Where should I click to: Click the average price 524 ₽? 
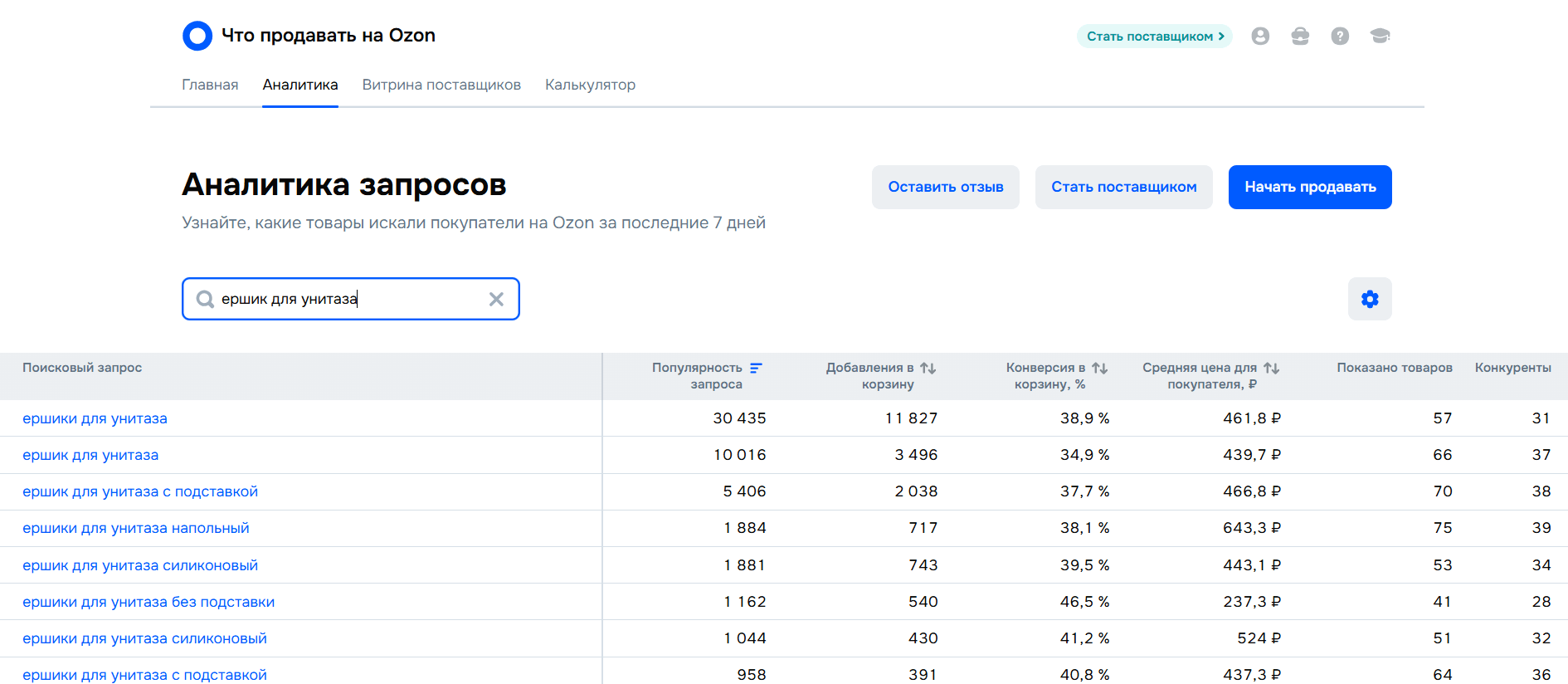1259,638
